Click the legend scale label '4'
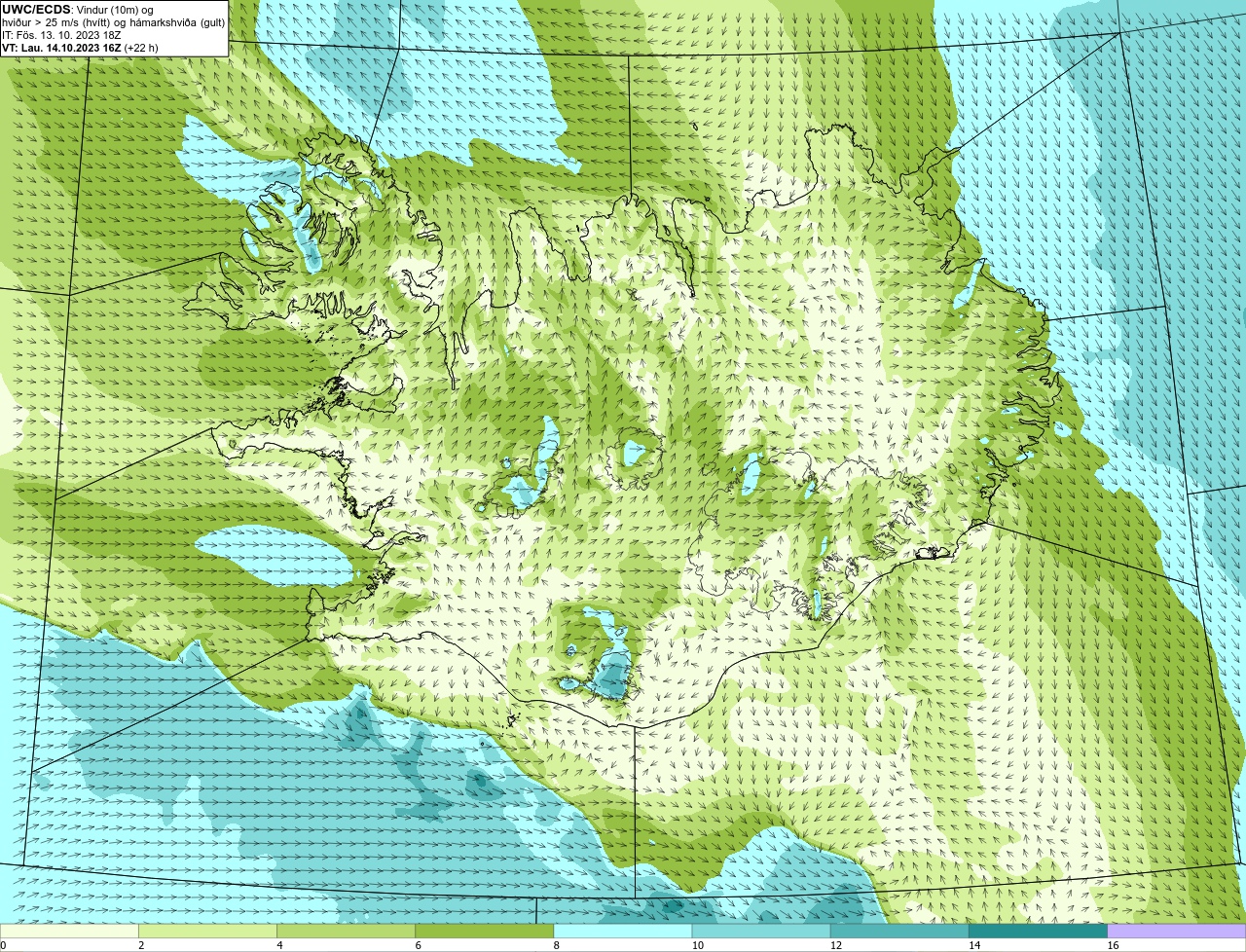 pos(280,945)
